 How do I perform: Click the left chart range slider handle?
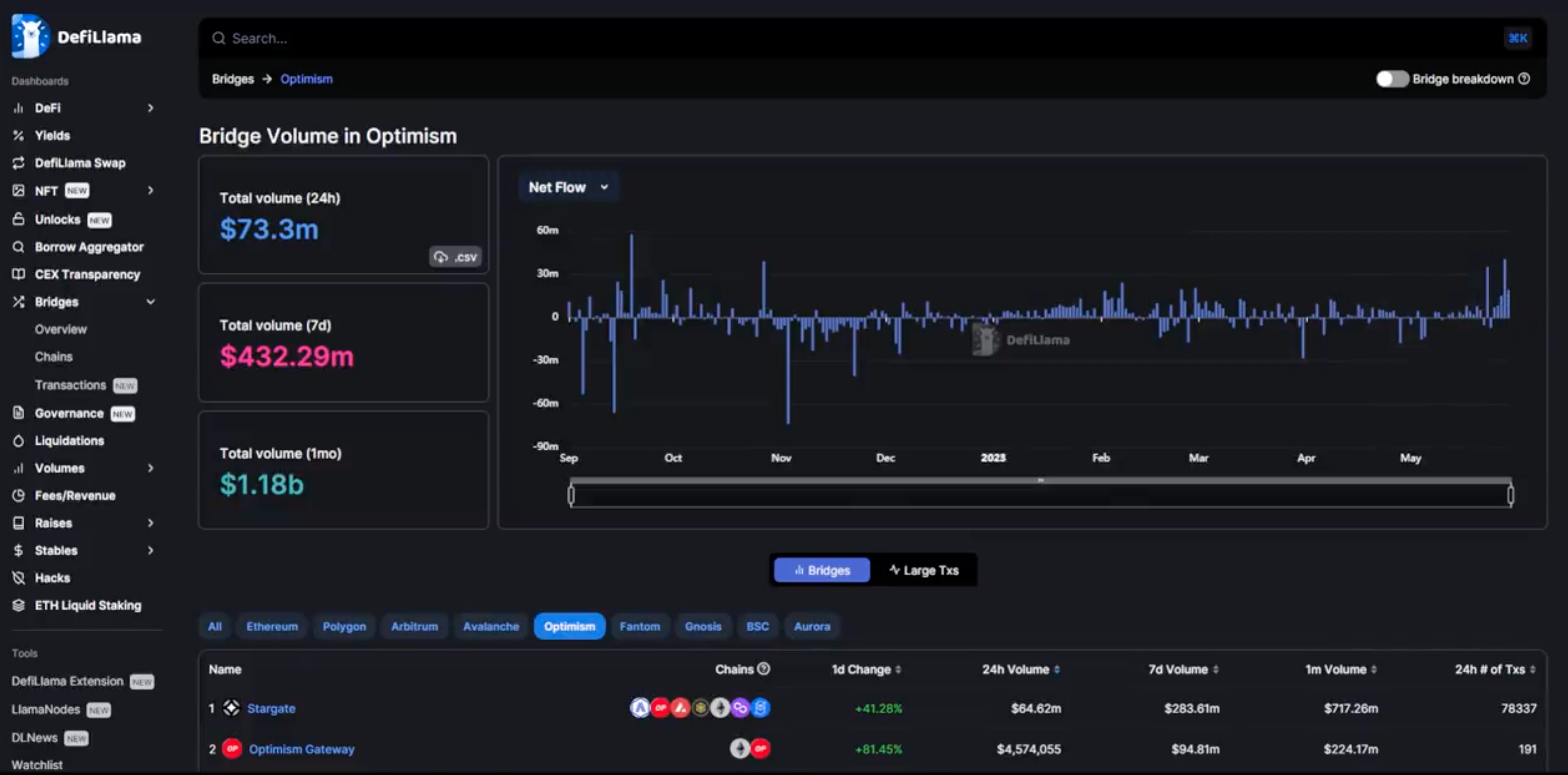tap(571, 495)
